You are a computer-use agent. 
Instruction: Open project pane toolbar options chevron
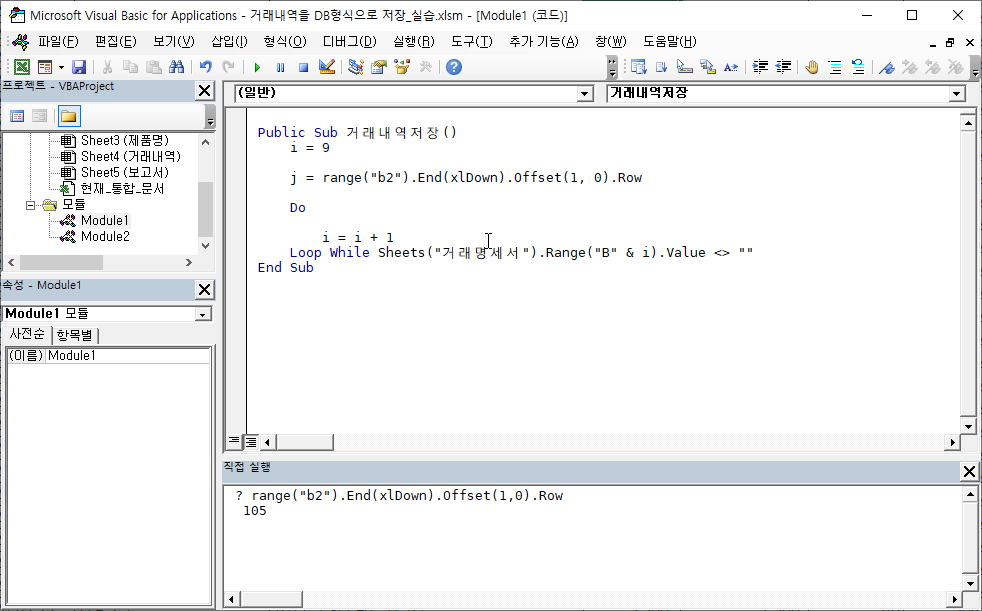click(210, 117)
